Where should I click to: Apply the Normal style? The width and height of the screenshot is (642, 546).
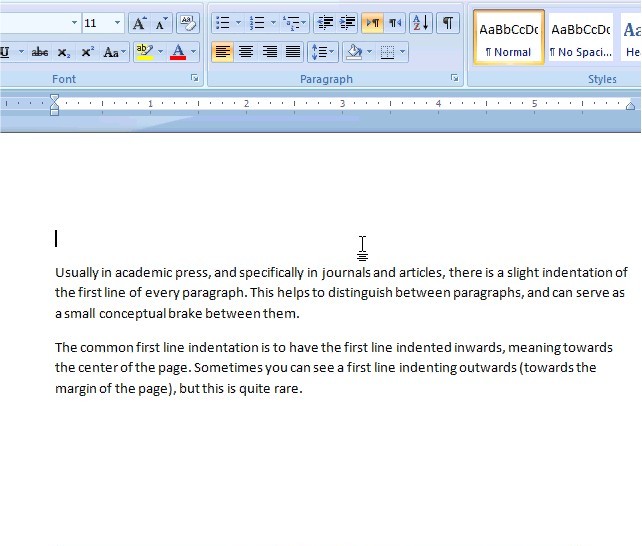pos(509,38)
